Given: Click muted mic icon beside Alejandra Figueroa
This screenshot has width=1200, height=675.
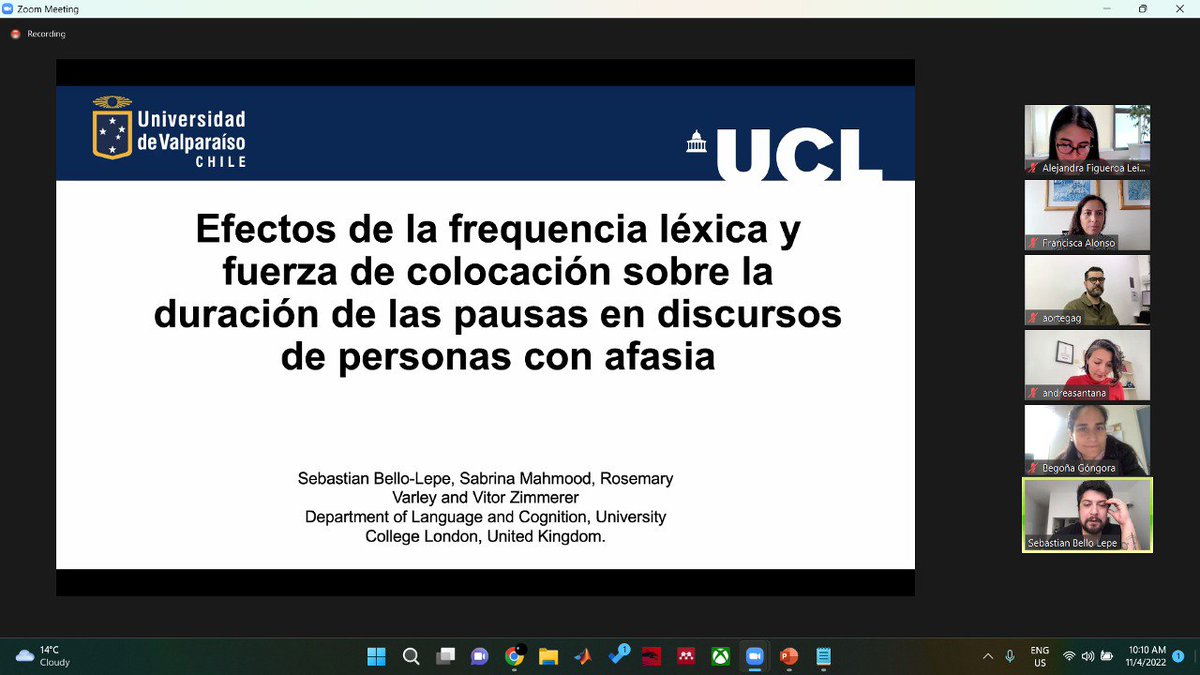Looking at the screenshot, I should [1033, 168].
